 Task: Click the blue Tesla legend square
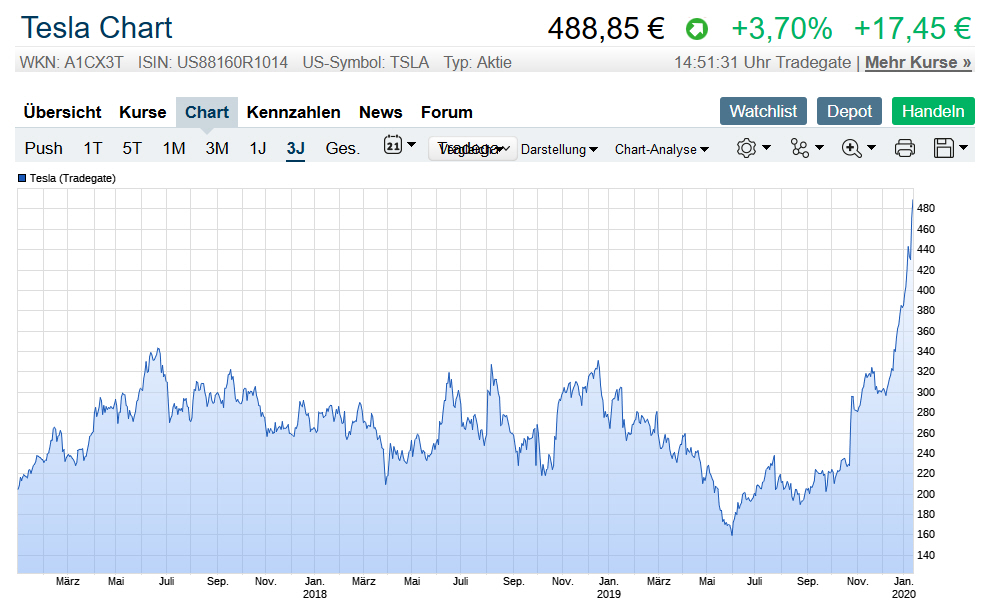pyautogui.click(x=22, y=178)
